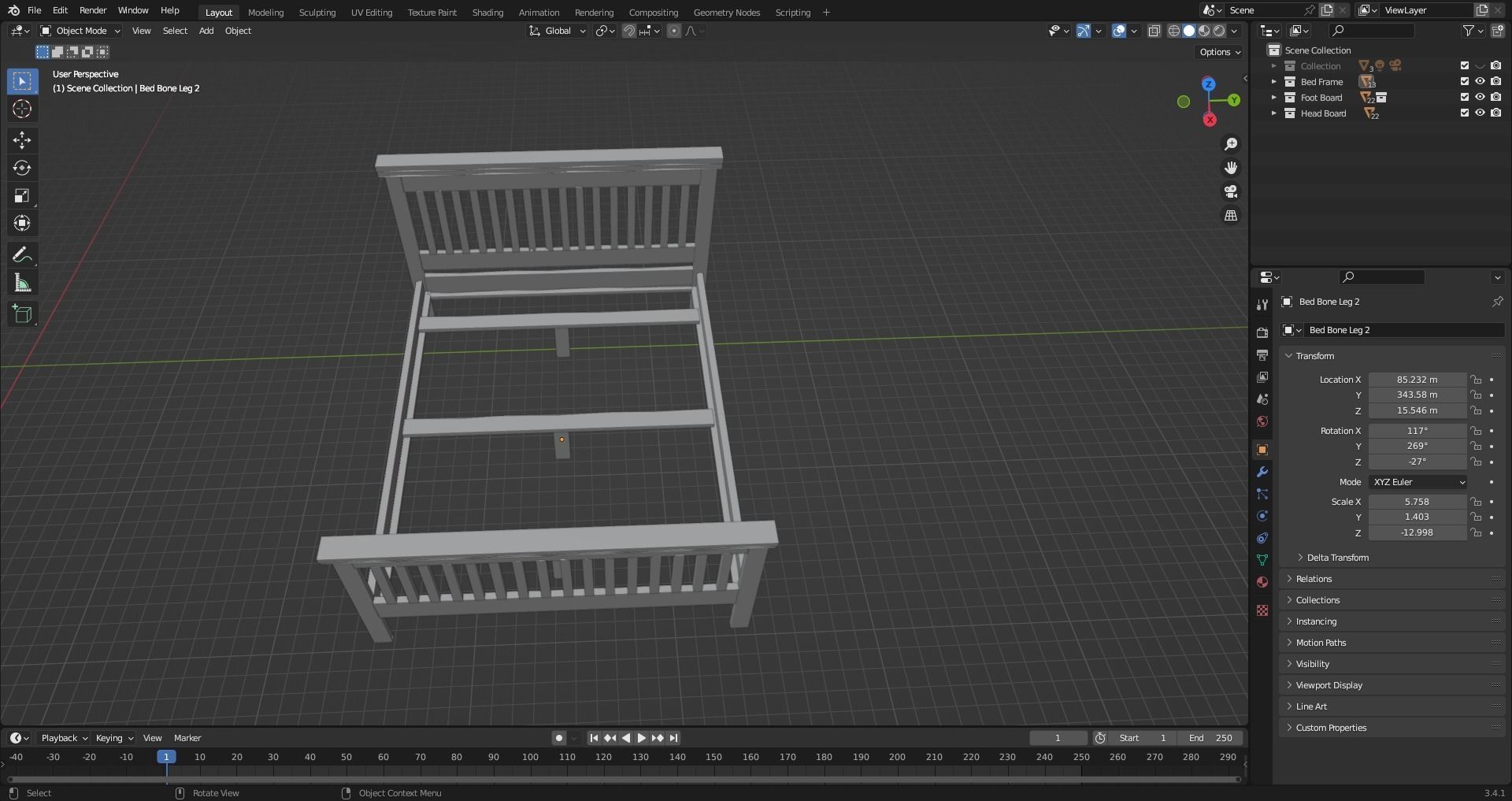Image resolution: width=1512 pixels, height=801 pixels.
Task: Switch to the Modeling workspace tab
Action: (265, 12)
